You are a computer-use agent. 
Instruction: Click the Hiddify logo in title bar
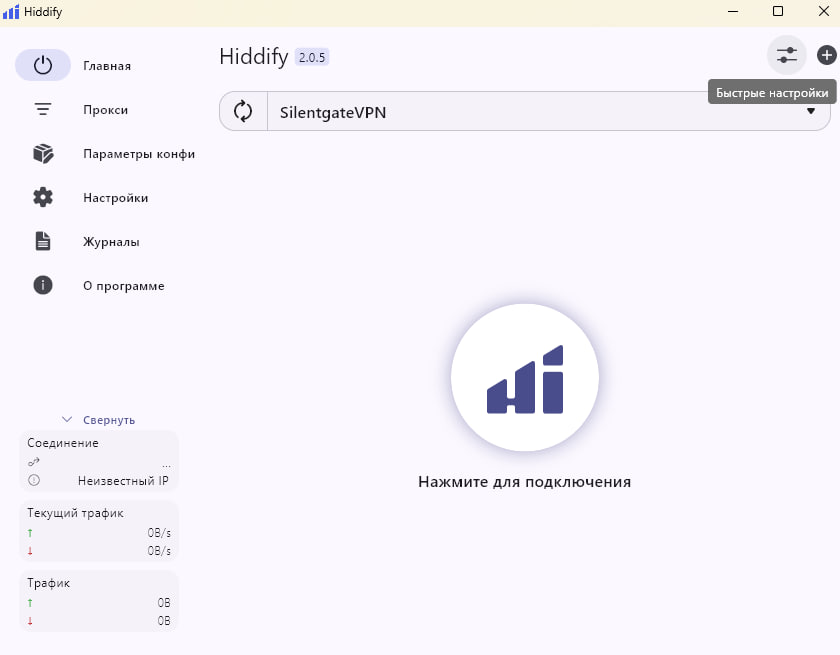[11, 11]
